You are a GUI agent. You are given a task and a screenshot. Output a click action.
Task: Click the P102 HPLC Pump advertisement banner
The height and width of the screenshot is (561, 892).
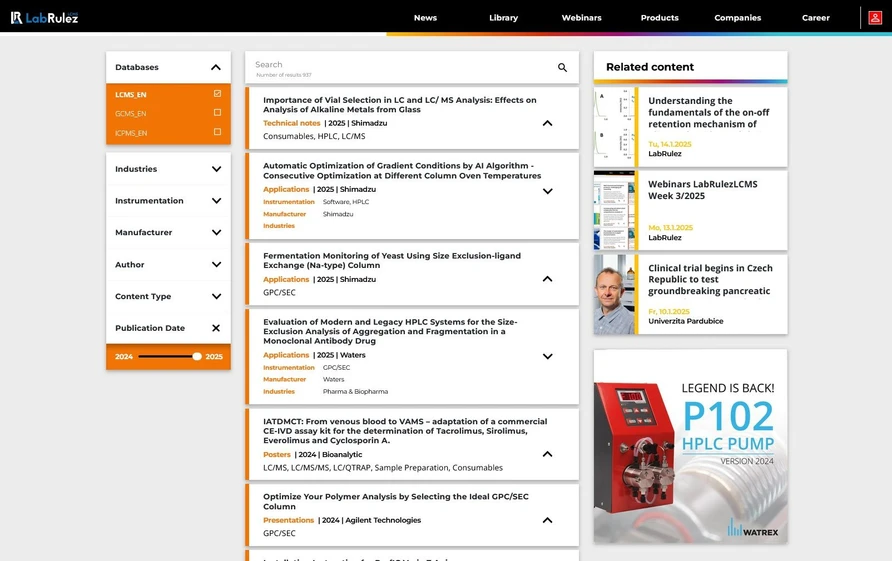(x=690, y=446)
